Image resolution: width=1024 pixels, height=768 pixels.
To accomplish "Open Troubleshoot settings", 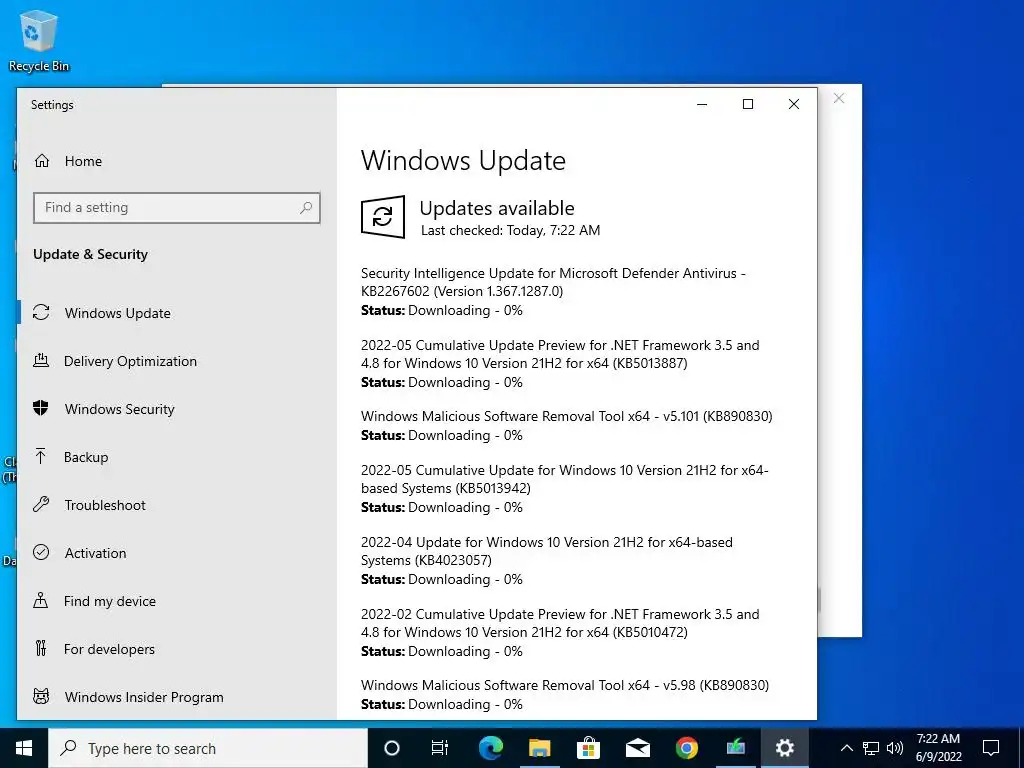I will (x=104, y=505).
